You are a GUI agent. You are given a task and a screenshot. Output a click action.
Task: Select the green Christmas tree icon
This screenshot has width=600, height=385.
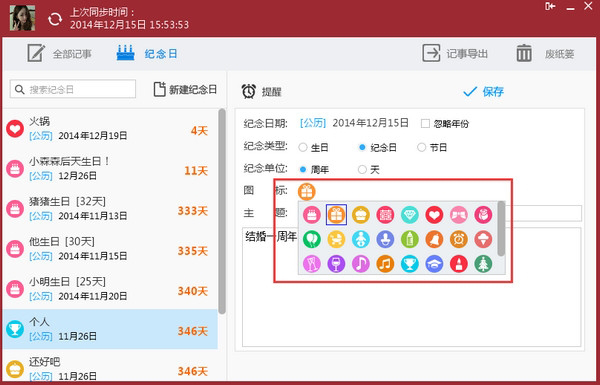(483, 264)
